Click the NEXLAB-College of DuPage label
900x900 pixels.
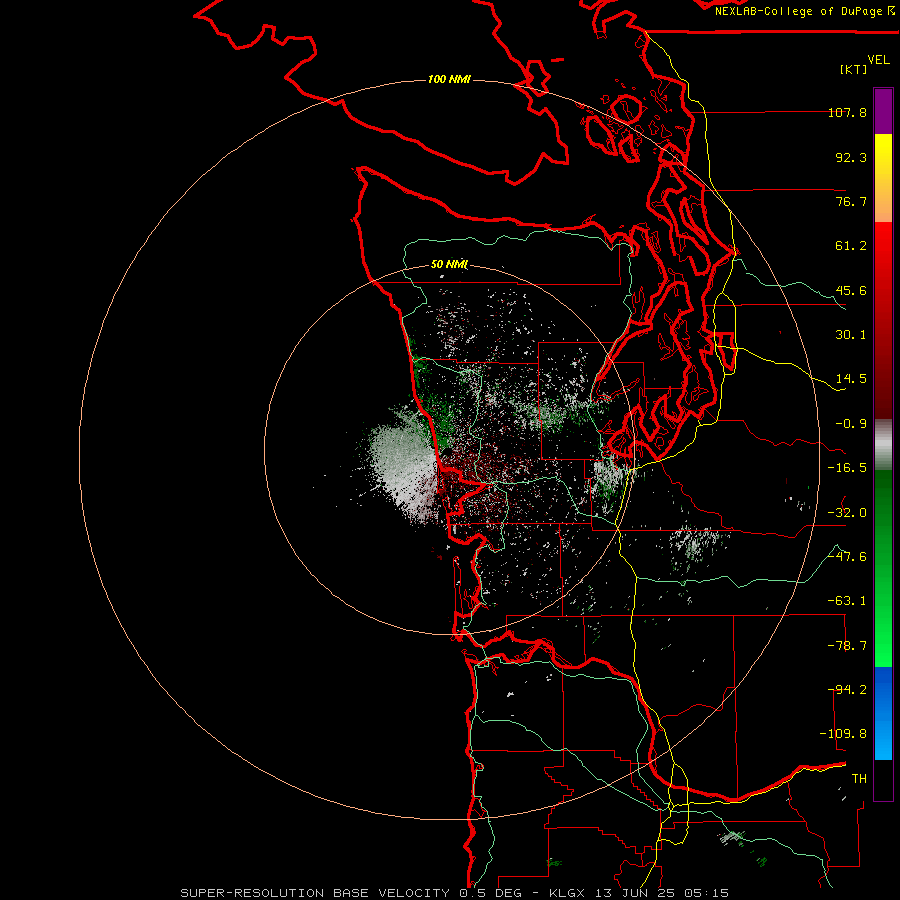(798, 11)
